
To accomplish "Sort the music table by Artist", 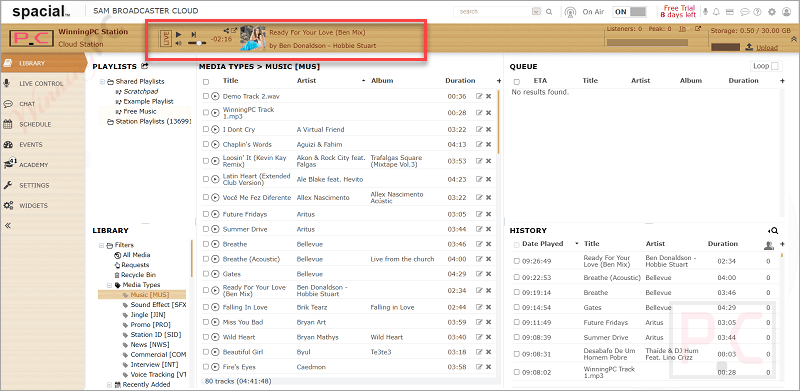I will pyautogui.click(x=306, y=81).
